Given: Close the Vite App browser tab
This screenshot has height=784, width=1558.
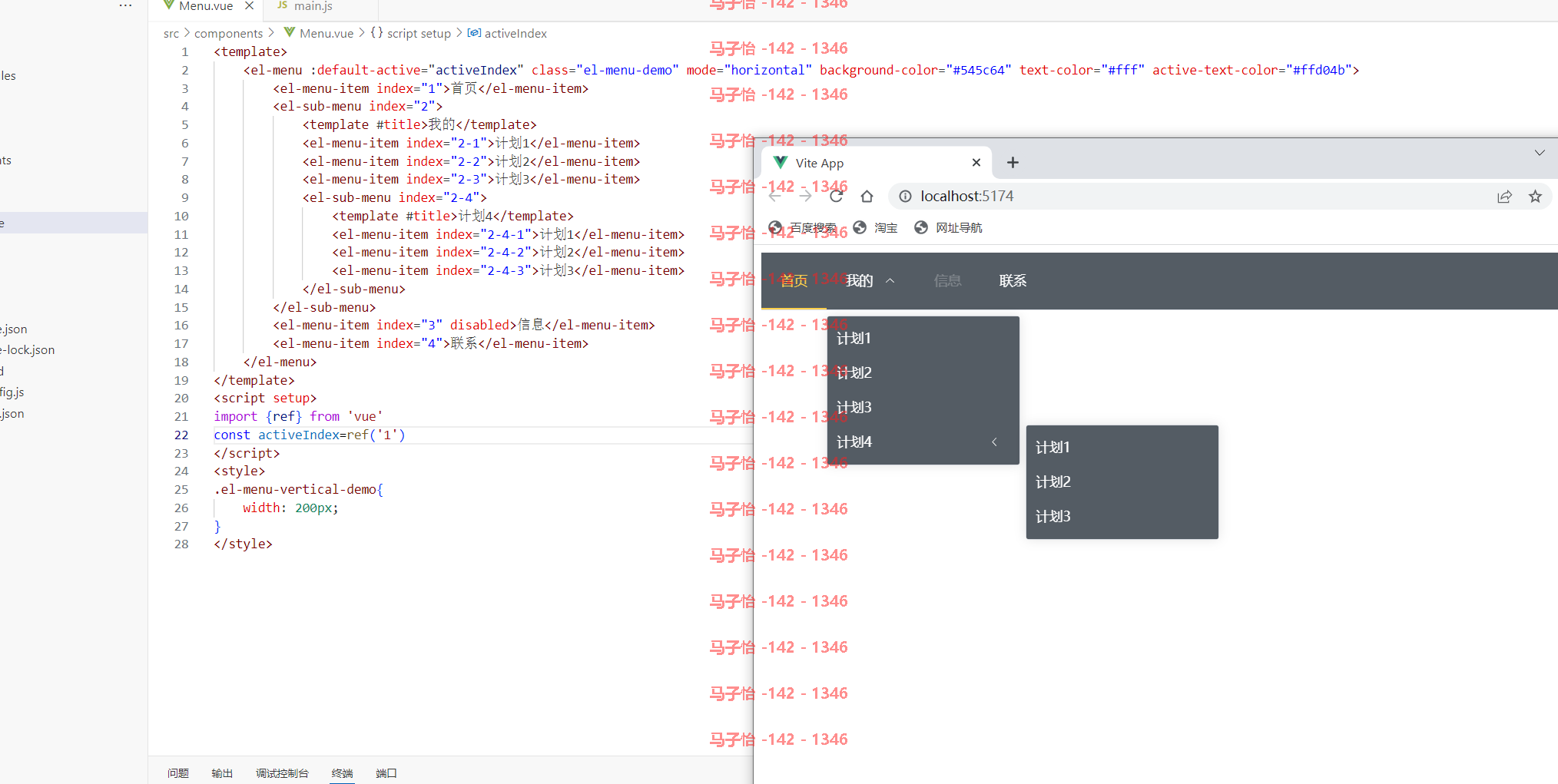Looking at the screenshot, I should click(x=976, y=163).
